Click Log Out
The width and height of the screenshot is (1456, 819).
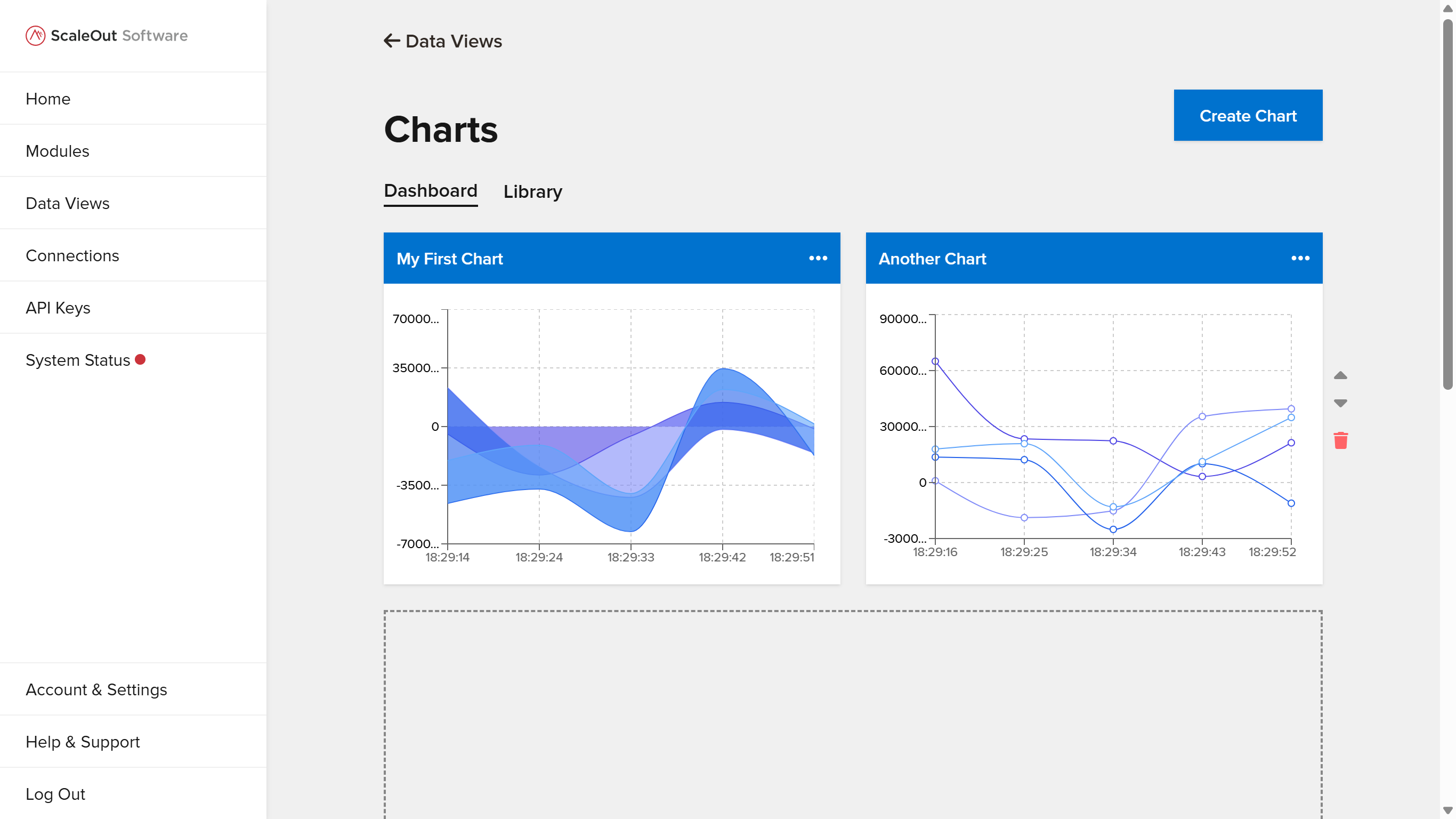tap(133, 793)
